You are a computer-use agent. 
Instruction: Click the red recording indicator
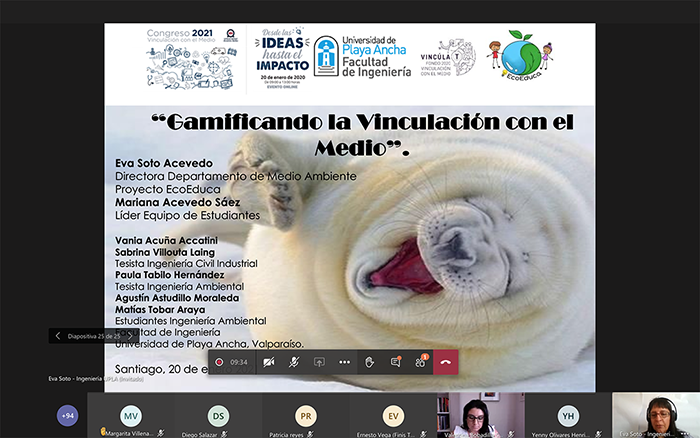[x=219, y=362]
